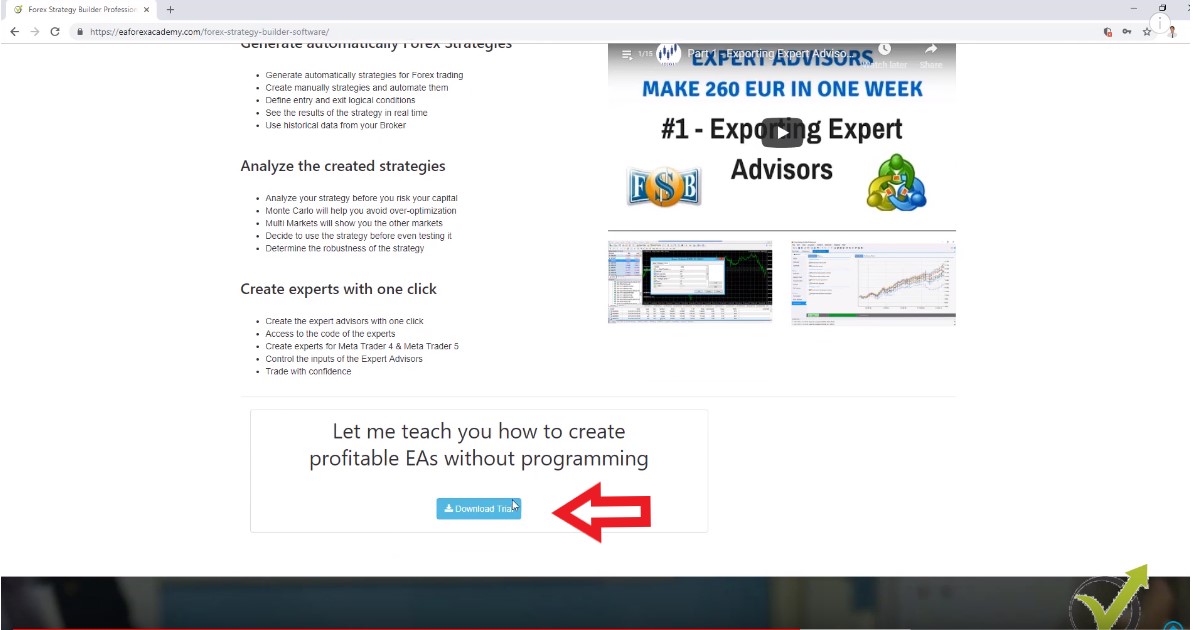
Task: Bookmark this page with the star icon
Action: pyautogui.click(x=1147, y=32)
